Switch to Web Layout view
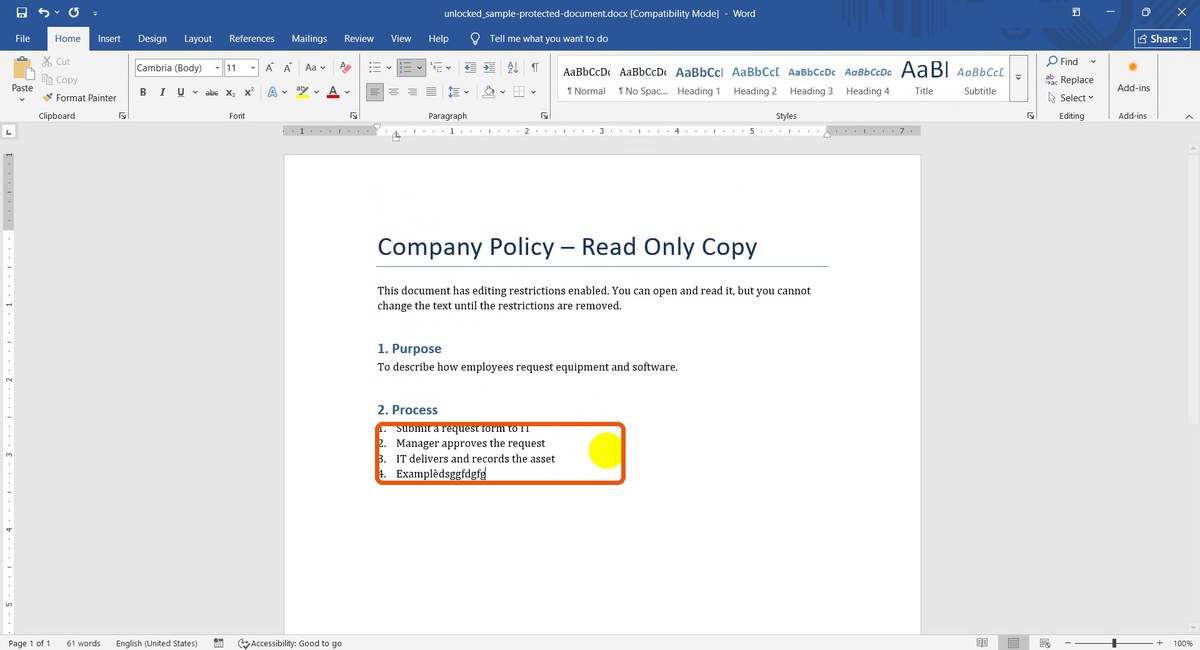This screenshot has width=1200, height=650. (x=1045, y=642)
